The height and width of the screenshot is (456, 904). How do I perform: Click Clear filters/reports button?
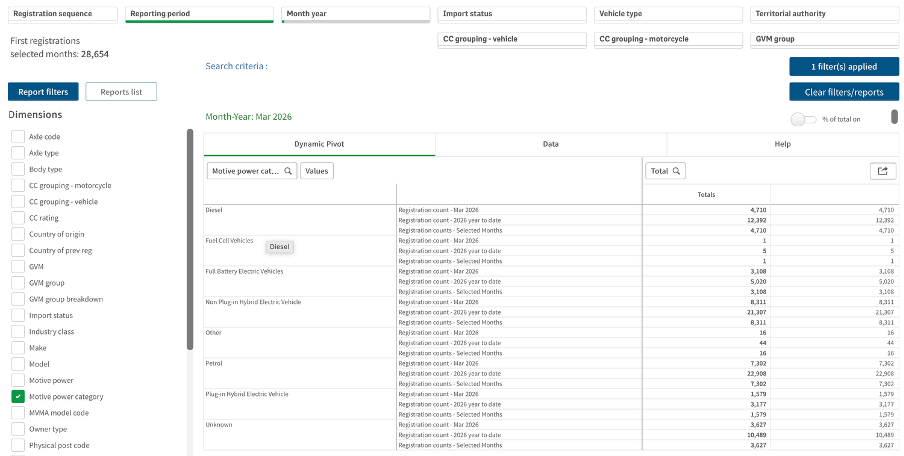[x=844, y=92]
